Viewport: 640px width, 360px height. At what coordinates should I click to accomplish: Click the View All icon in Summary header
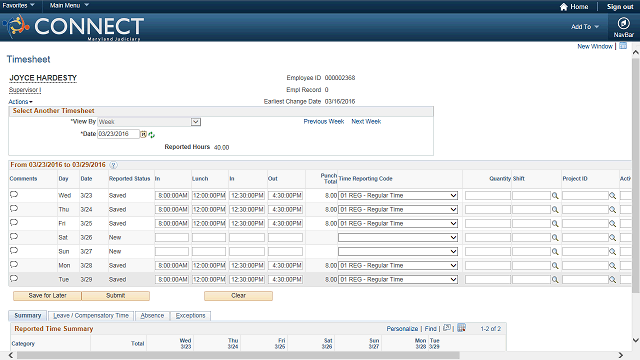click(x=447, y=328)
